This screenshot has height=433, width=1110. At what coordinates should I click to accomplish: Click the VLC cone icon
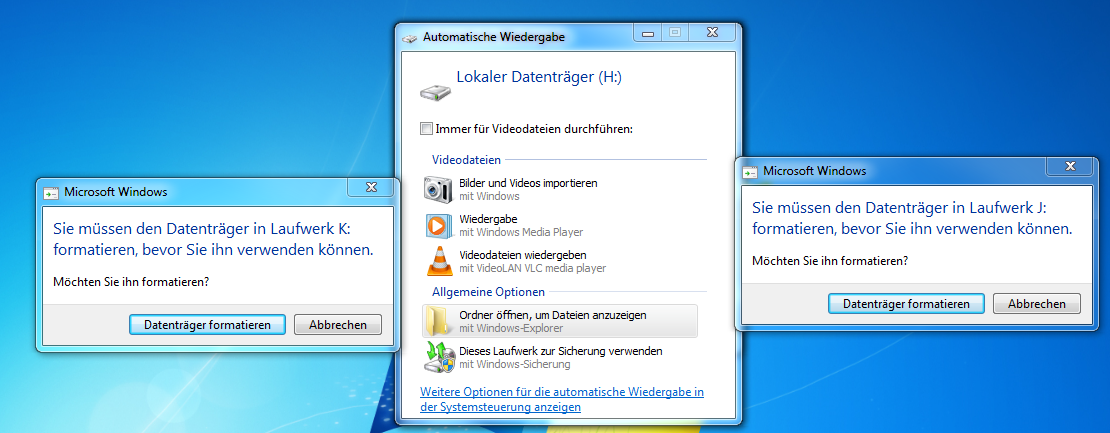point(438,261)
